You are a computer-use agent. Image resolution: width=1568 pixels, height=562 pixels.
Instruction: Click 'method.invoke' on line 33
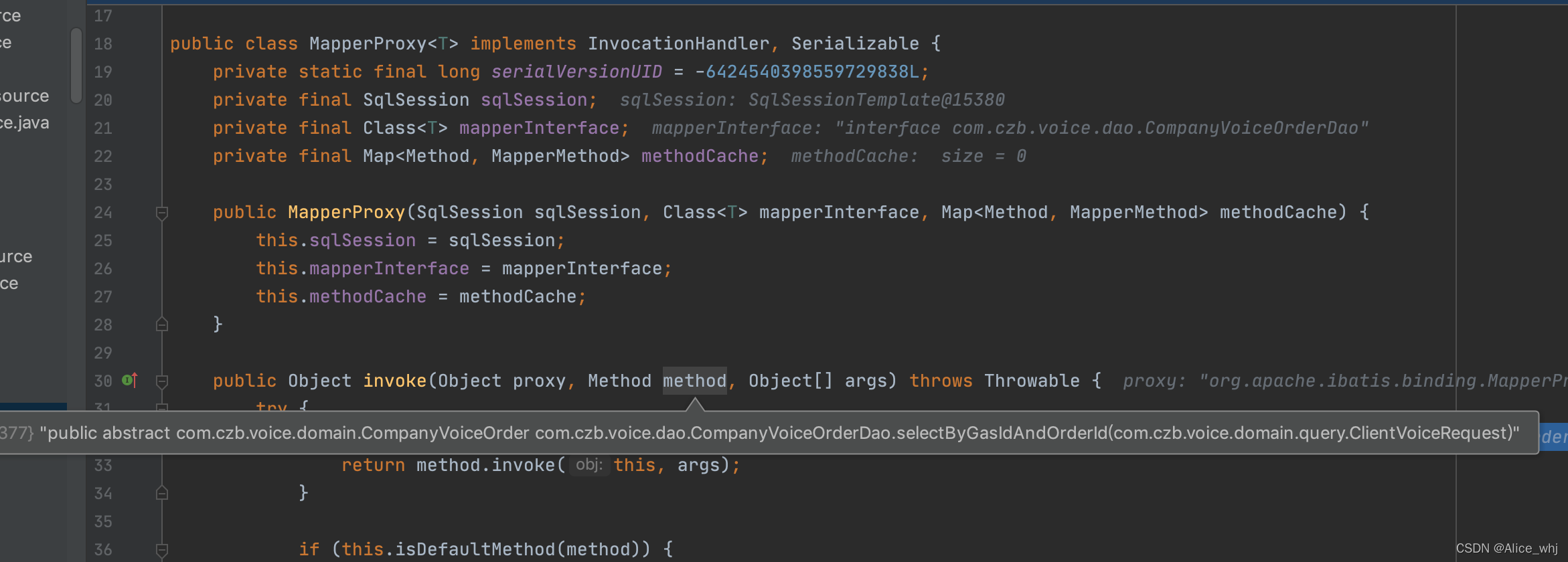486,465
